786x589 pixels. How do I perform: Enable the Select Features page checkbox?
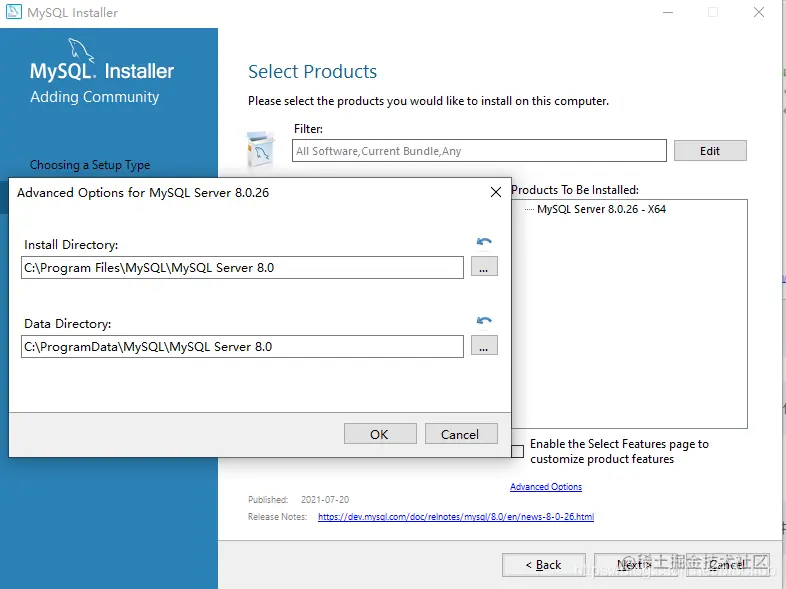pos(518,451)
